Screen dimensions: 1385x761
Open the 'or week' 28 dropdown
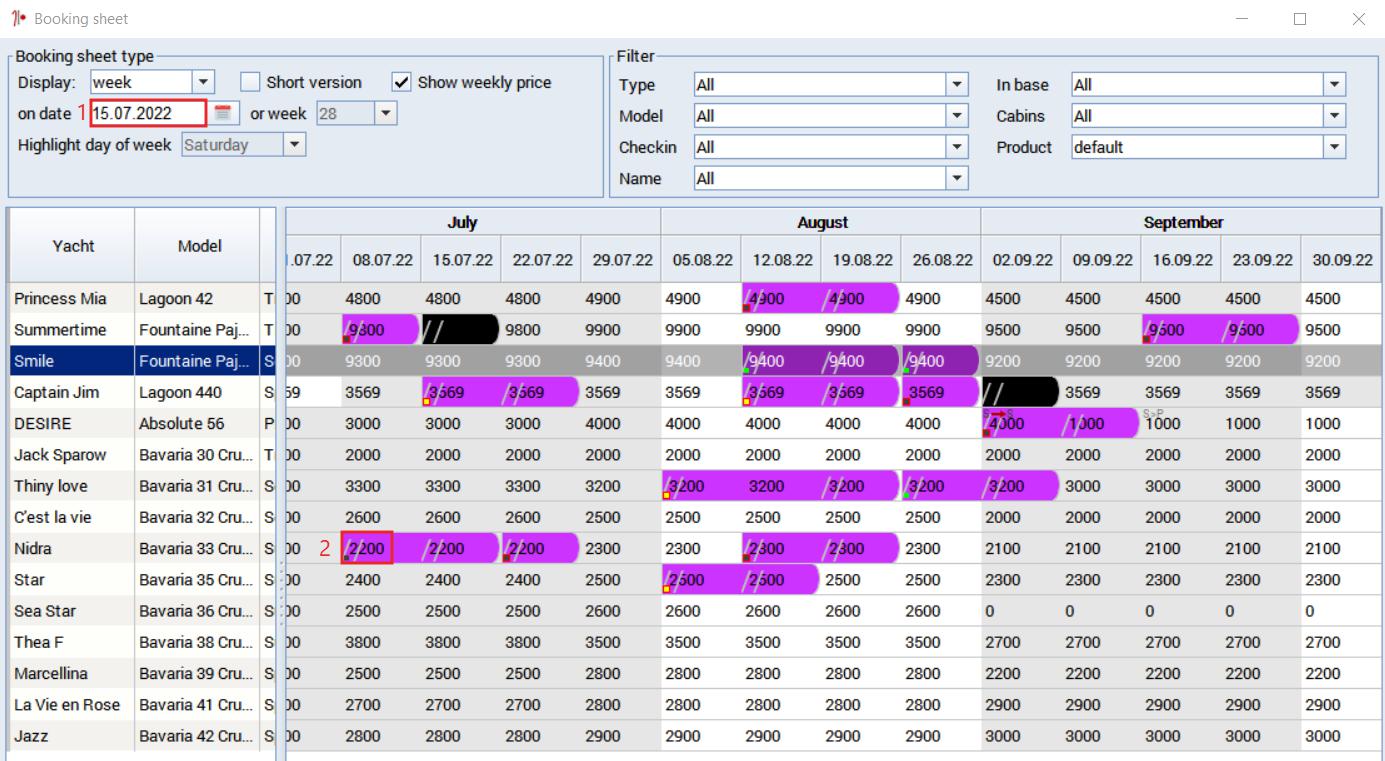pos(386,113)
